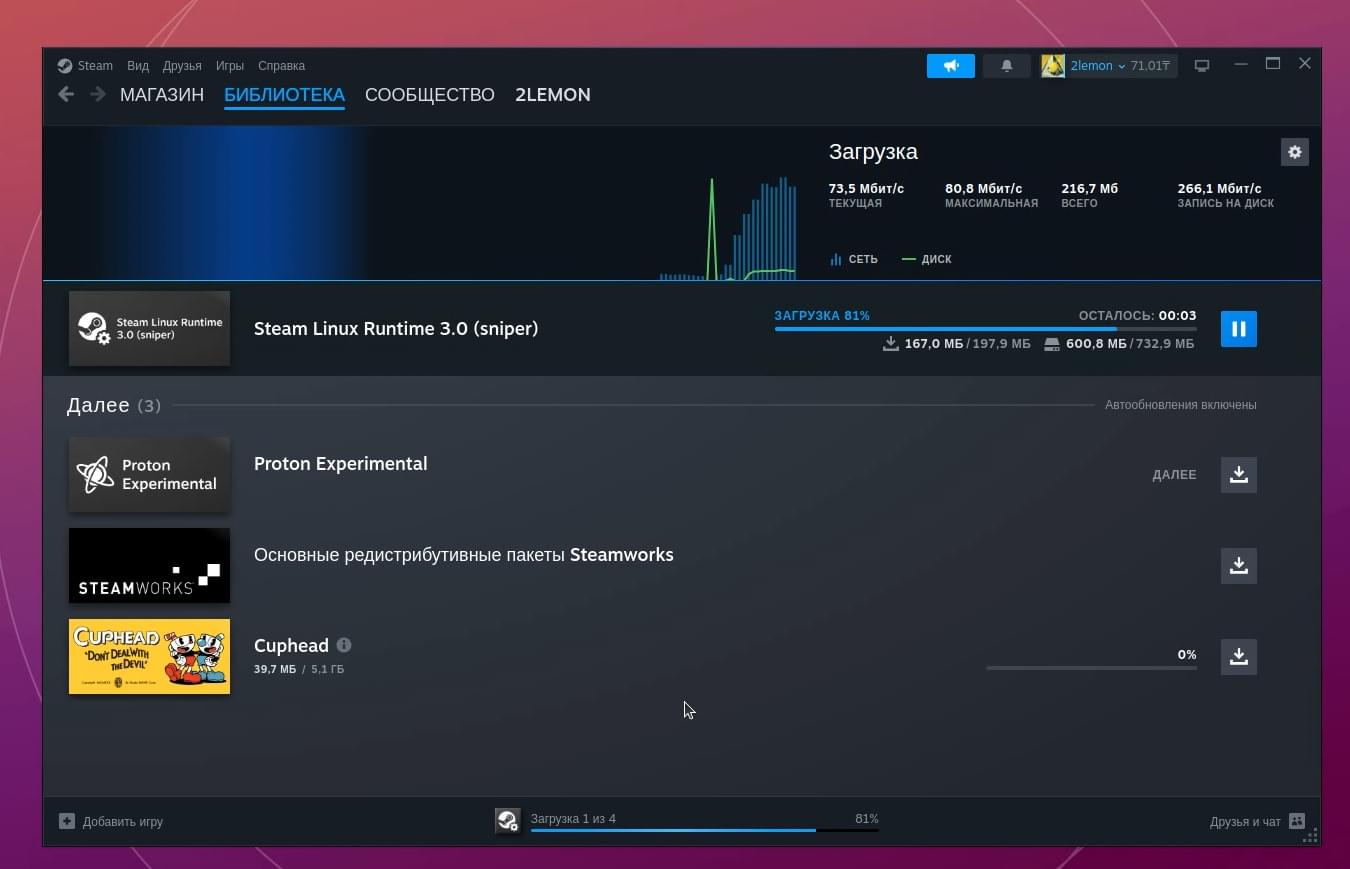The image size is (1350, 869).
Task: Click the Cuphead 39,7 МБ / 5,1 ГБ size text
Action: click(x=299, y=669)
